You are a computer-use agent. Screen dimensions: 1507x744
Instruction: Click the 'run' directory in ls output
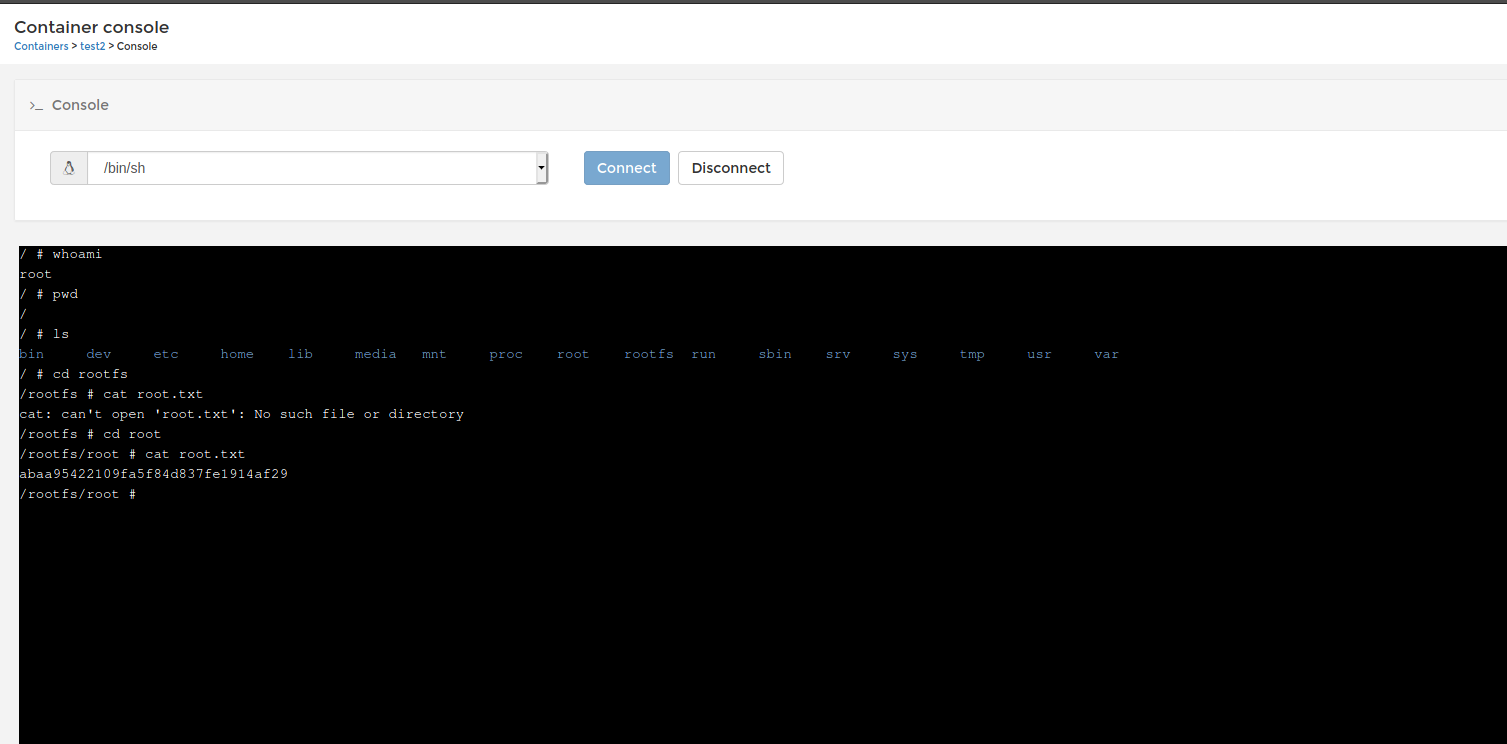click(704, 354)
